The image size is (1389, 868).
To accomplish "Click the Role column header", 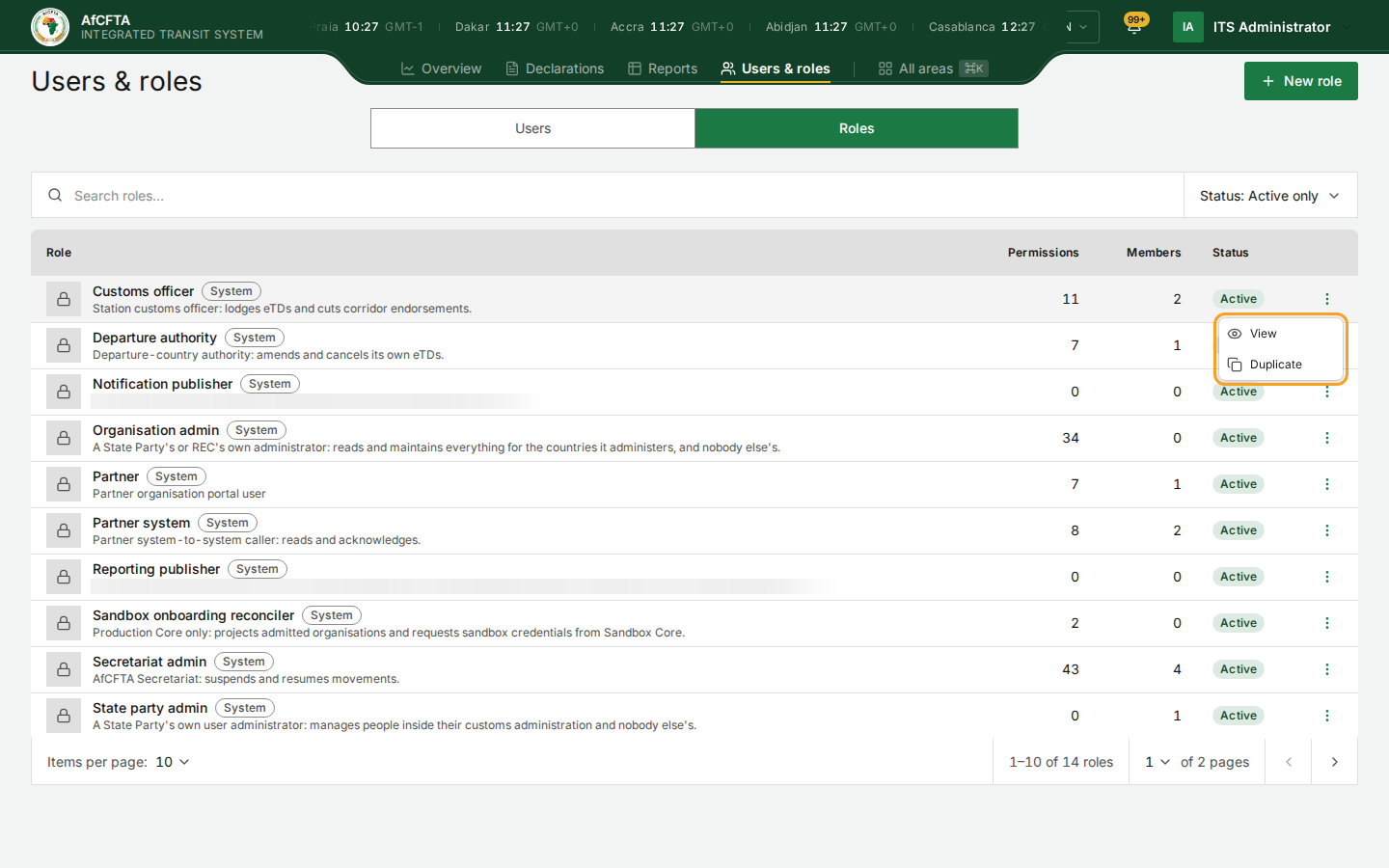I will [x=59, y=253].
